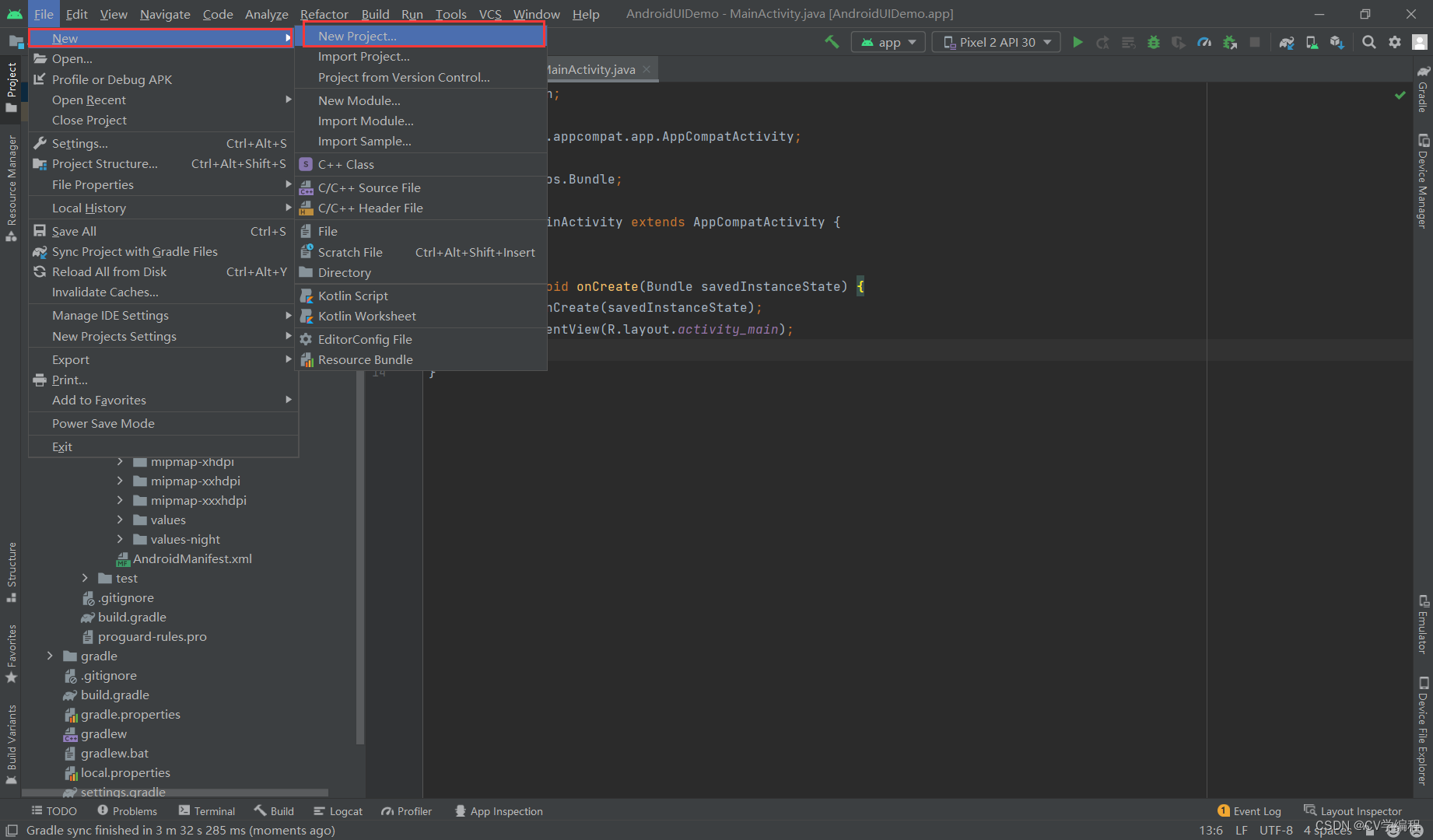Open the Device File Explorer side panel
The width and height of the screenshot is (1433, 840).
click(1423, 731)
